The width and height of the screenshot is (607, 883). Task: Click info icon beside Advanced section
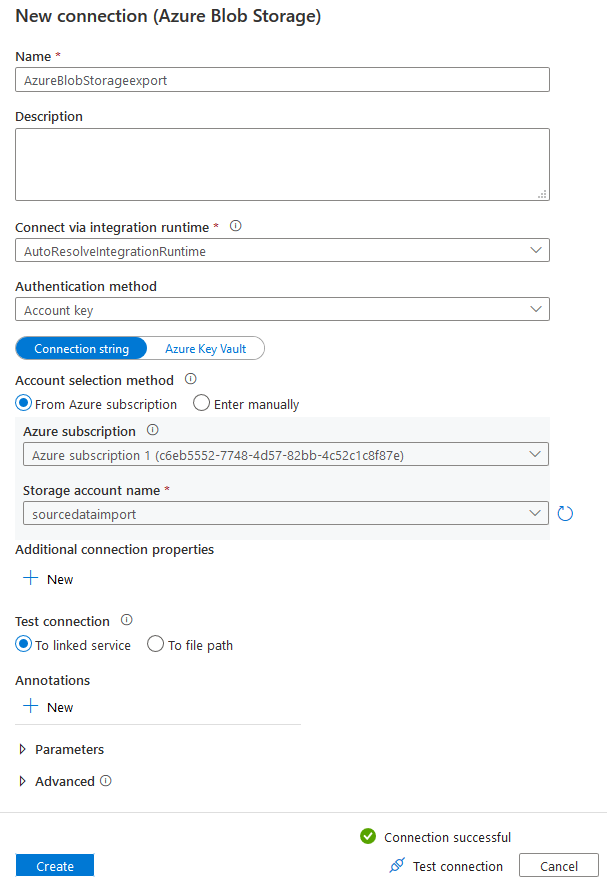pyautogui.click(x=106, y=781)
